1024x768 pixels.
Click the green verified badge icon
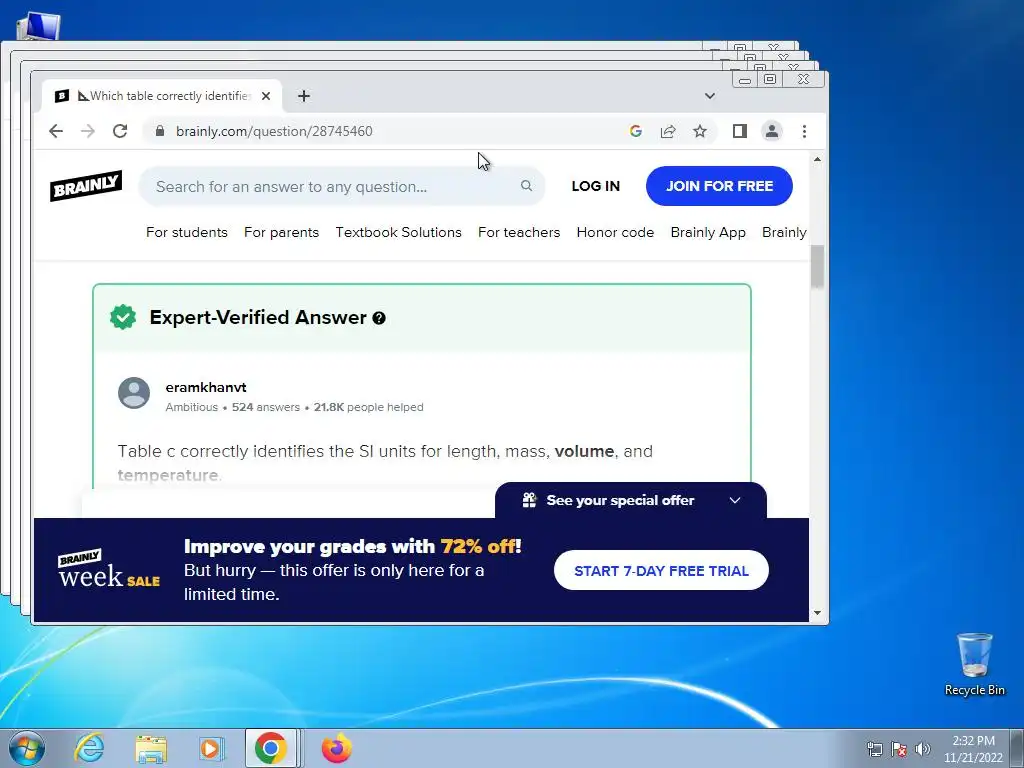click(123, 317)
